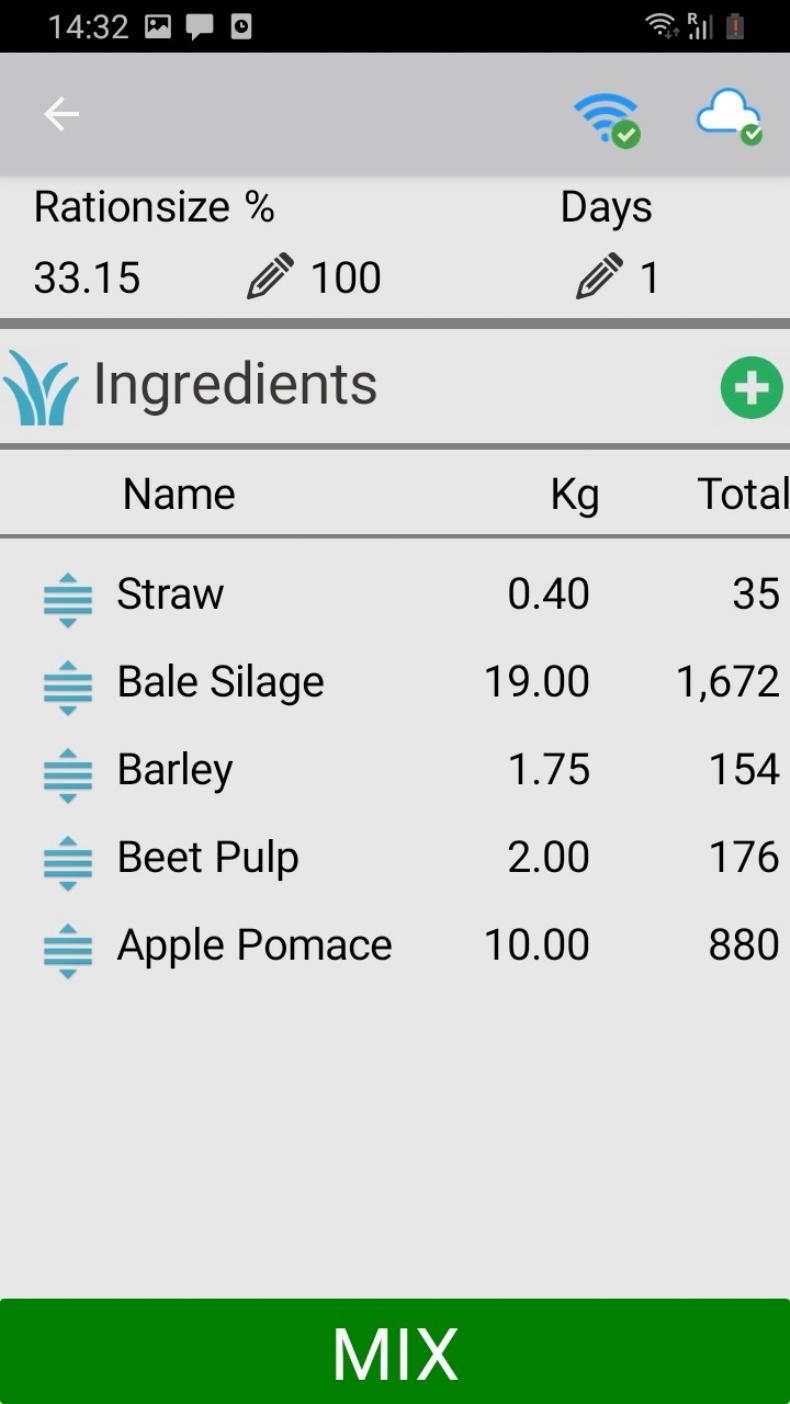Edit the Rationsize percentage value 100
The width and height of the screenshot is (790, 1404).
346,278
